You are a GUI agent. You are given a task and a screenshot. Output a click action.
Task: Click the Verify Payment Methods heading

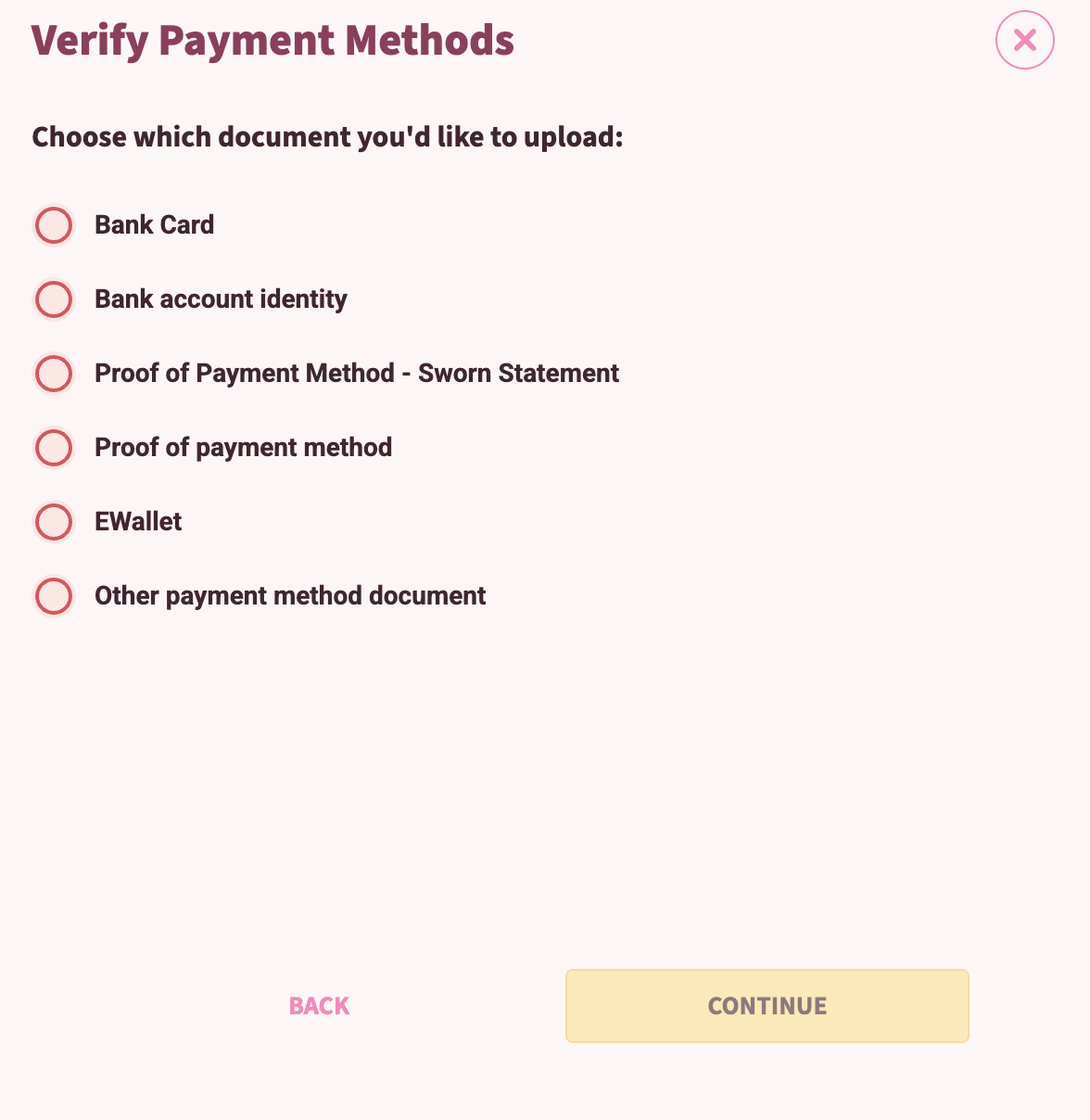pos(272,42)
